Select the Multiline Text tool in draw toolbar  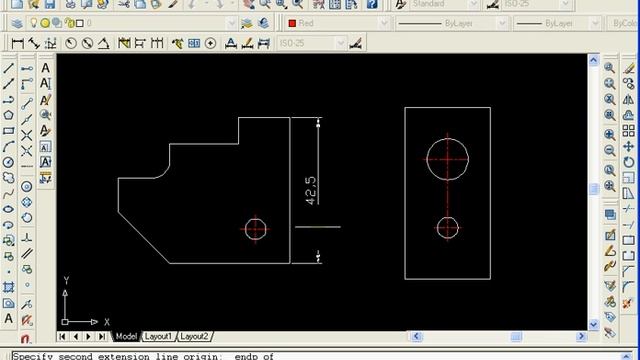(x=9, y=318)
